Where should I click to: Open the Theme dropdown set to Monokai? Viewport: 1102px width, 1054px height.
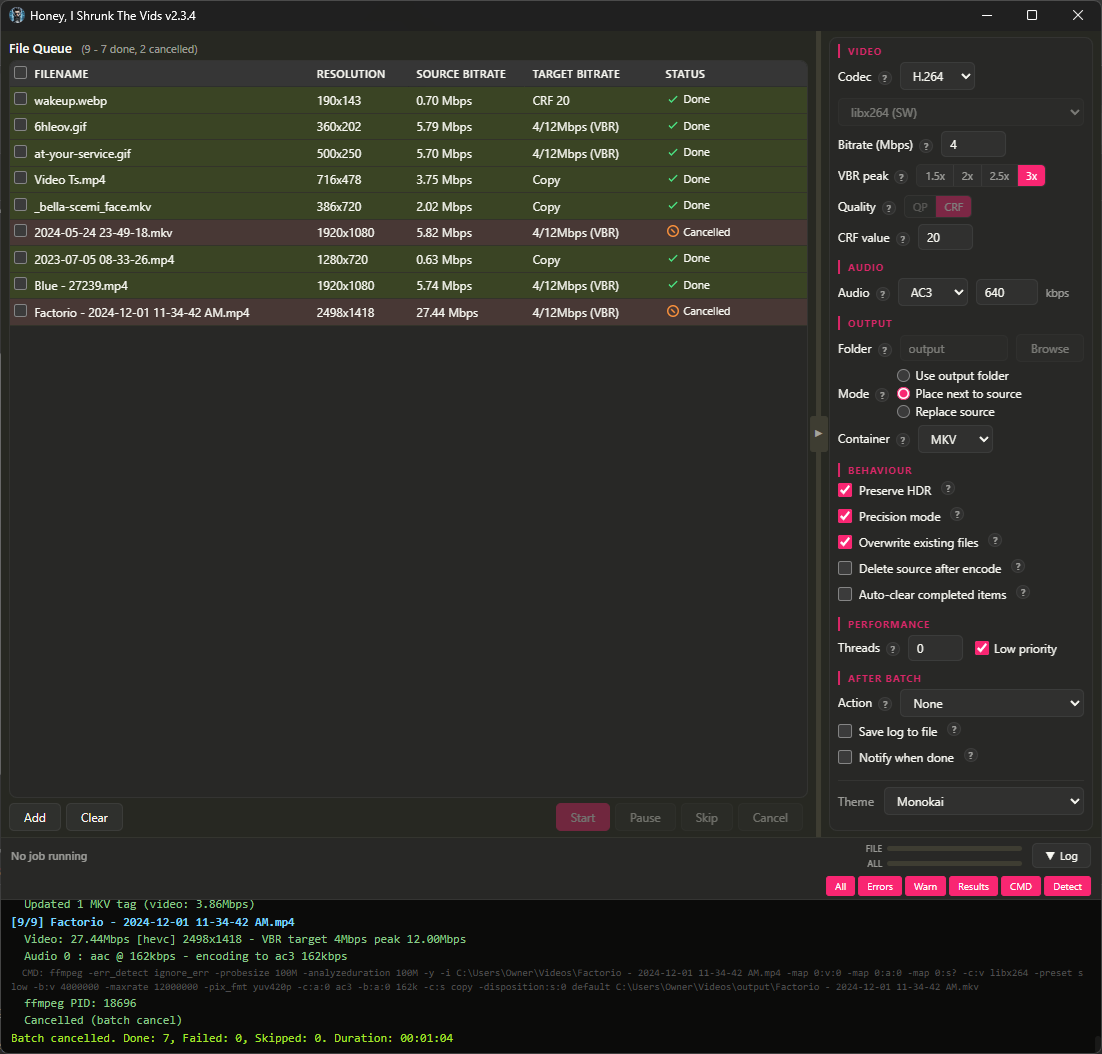coord(983,801)
